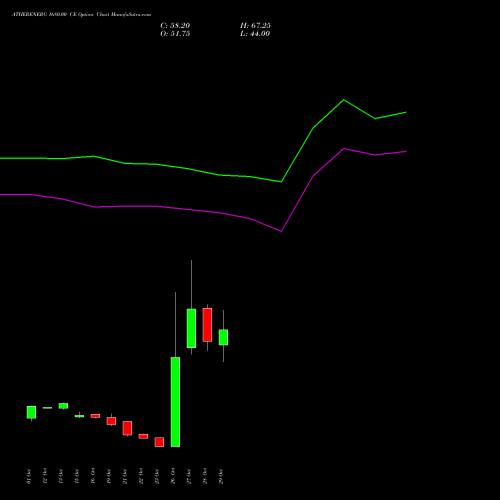Click the red candle above 21 Oct
500x500 pixels.
click(x=127, y=428)
